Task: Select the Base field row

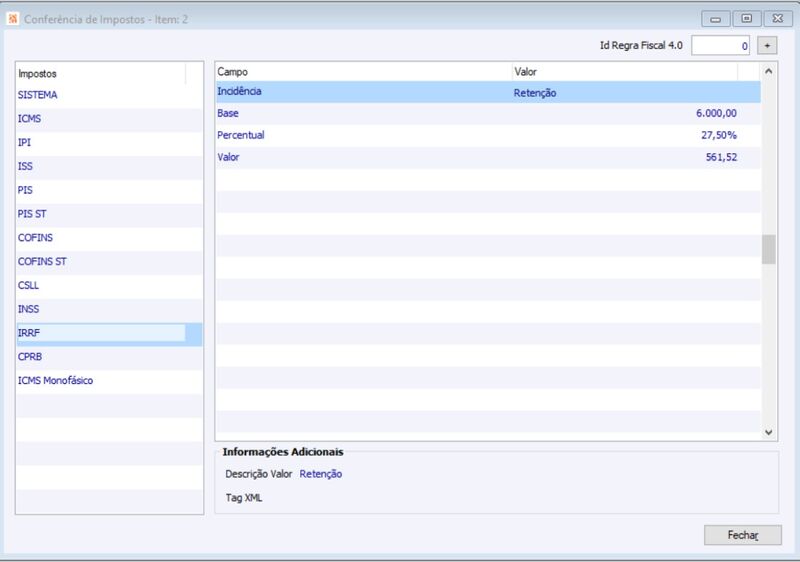Action: point(488,113)
